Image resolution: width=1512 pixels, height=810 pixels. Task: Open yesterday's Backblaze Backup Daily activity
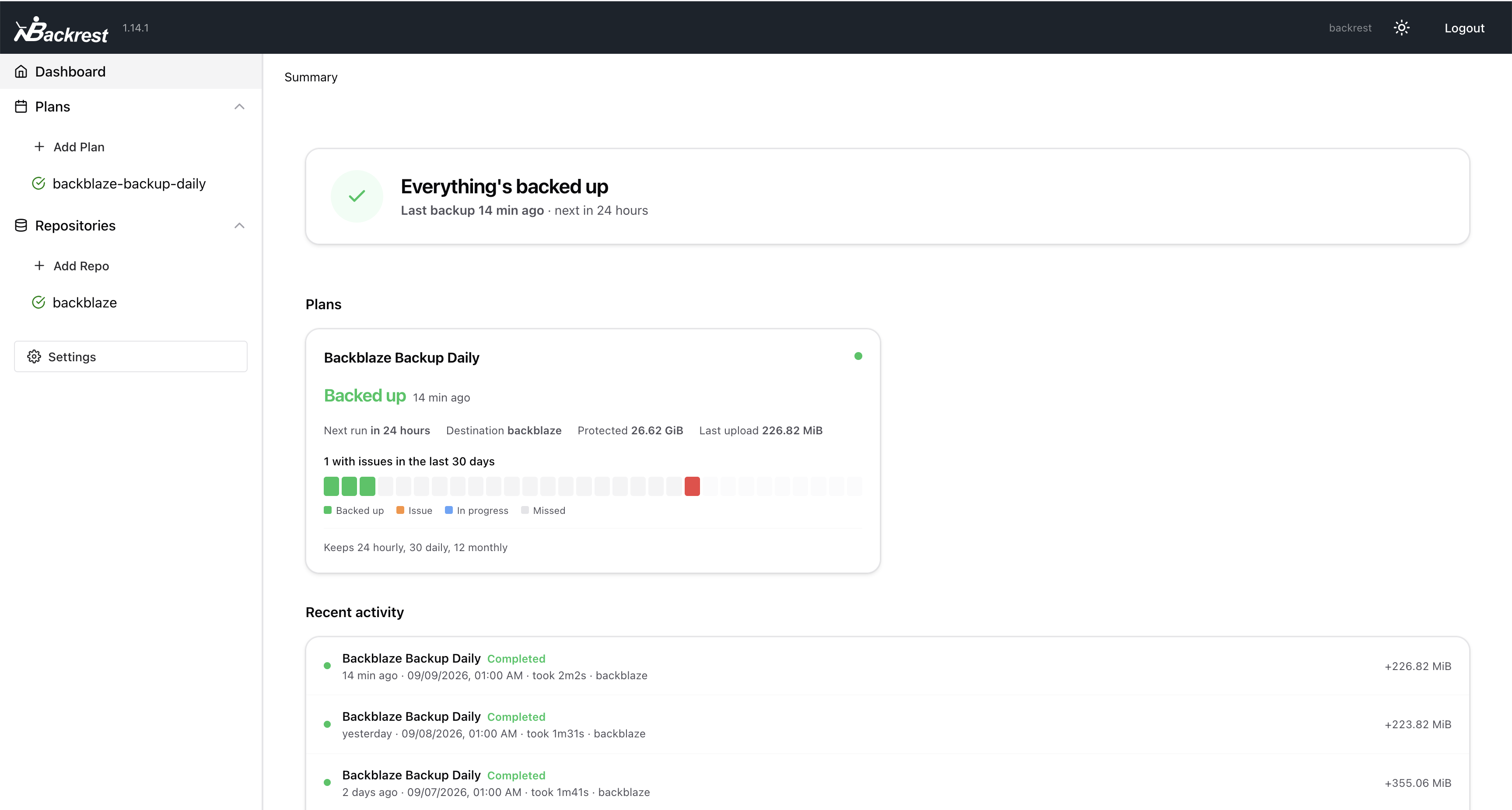click(888, 724)
